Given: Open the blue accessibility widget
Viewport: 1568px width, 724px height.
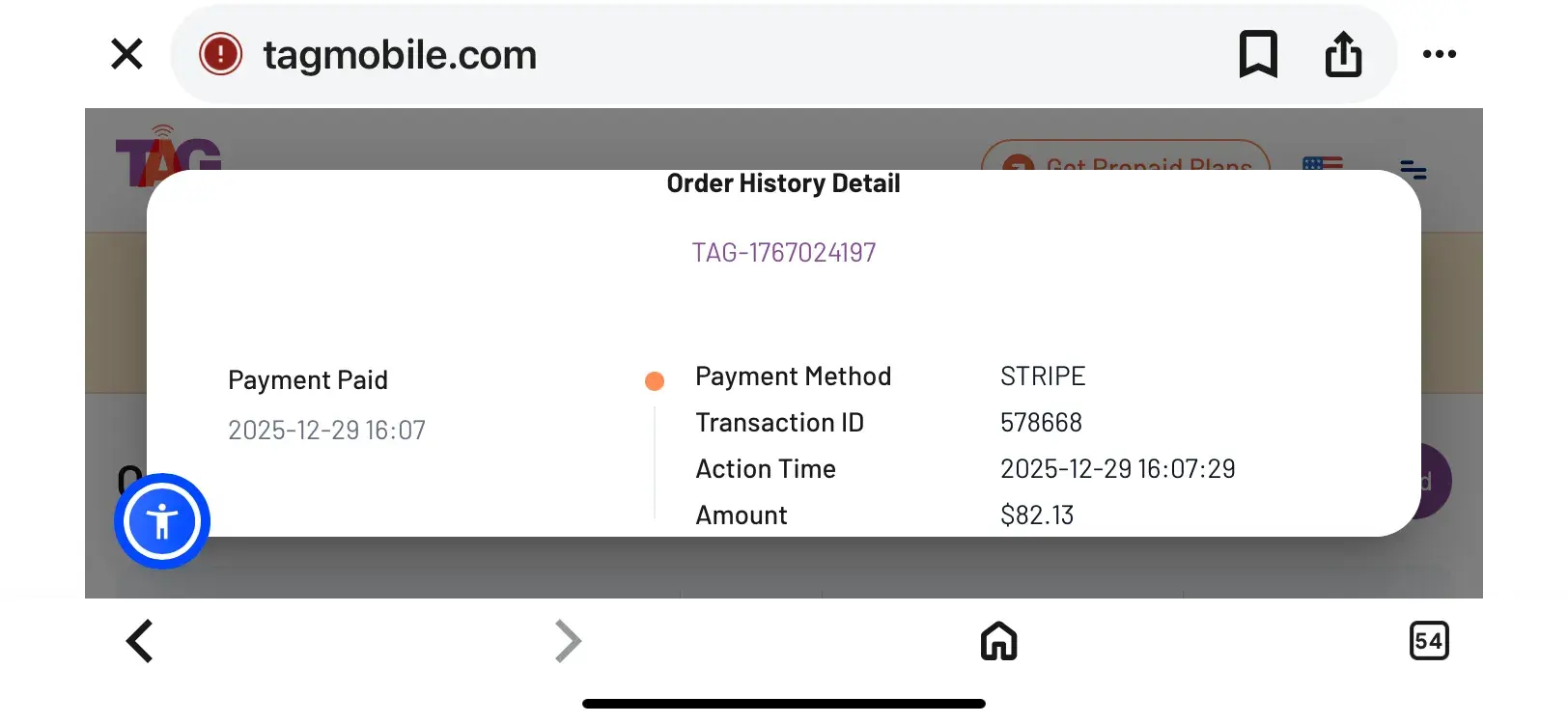Looking at the screenshot, I should coord(162,521).
